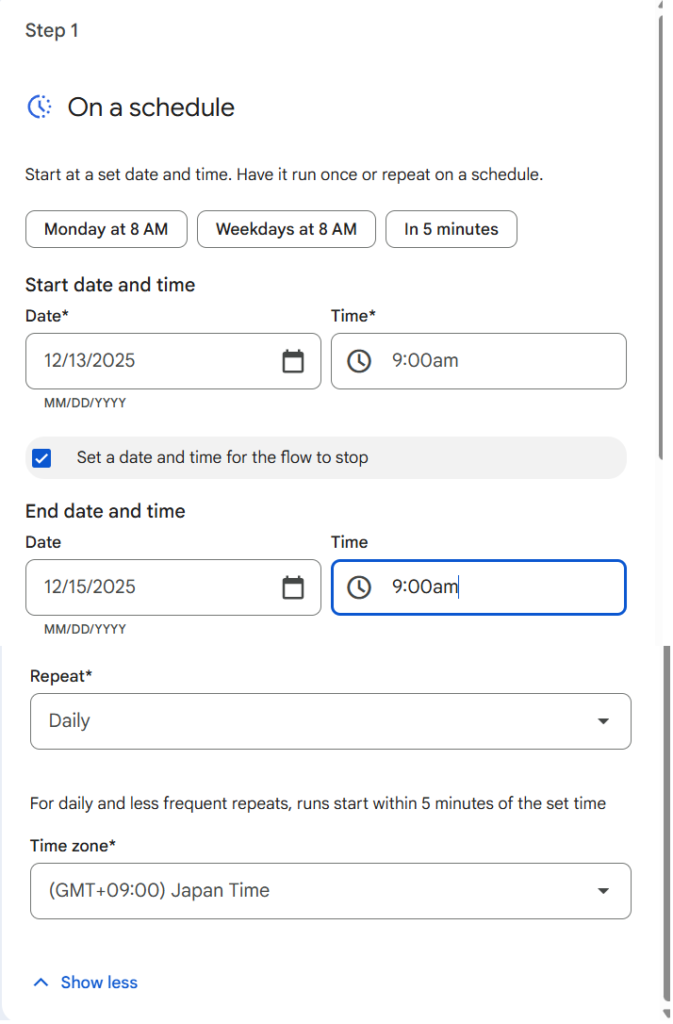Click the clock icon in end Time field

coord(359,587)
